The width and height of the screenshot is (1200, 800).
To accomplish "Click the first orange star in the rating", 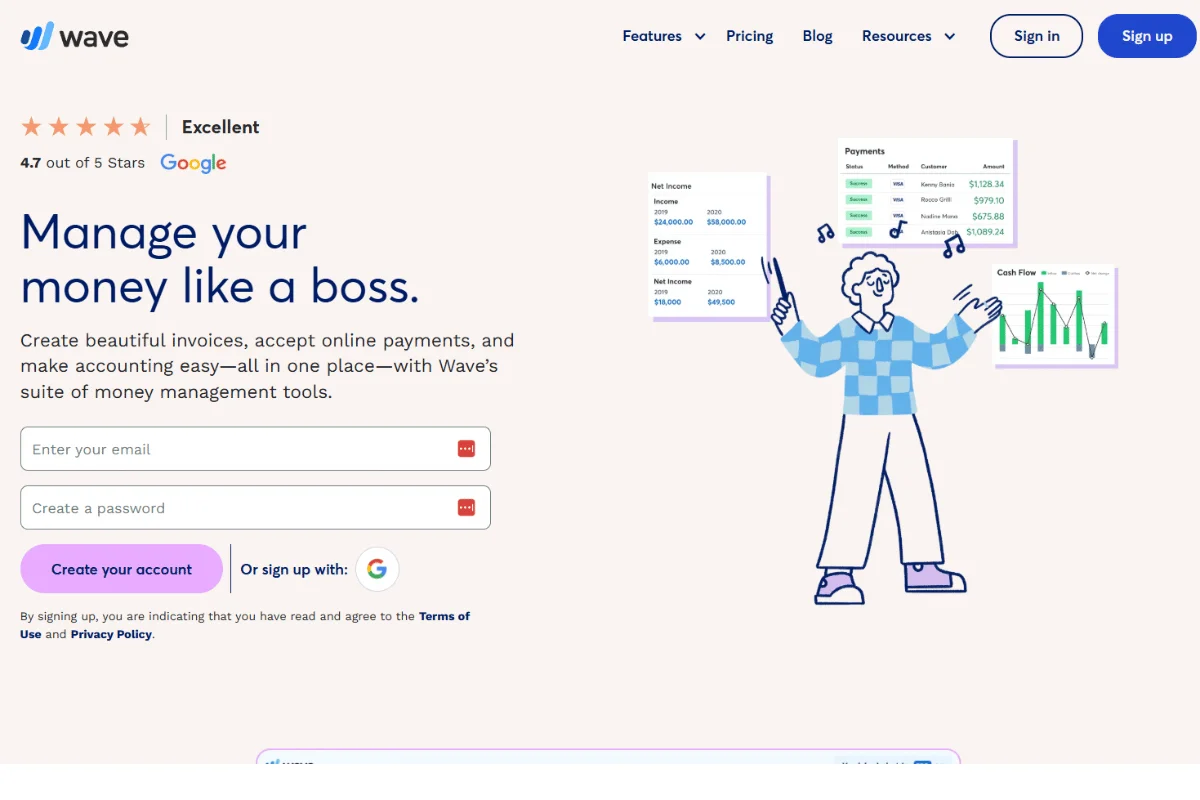I will pos(31,126).
